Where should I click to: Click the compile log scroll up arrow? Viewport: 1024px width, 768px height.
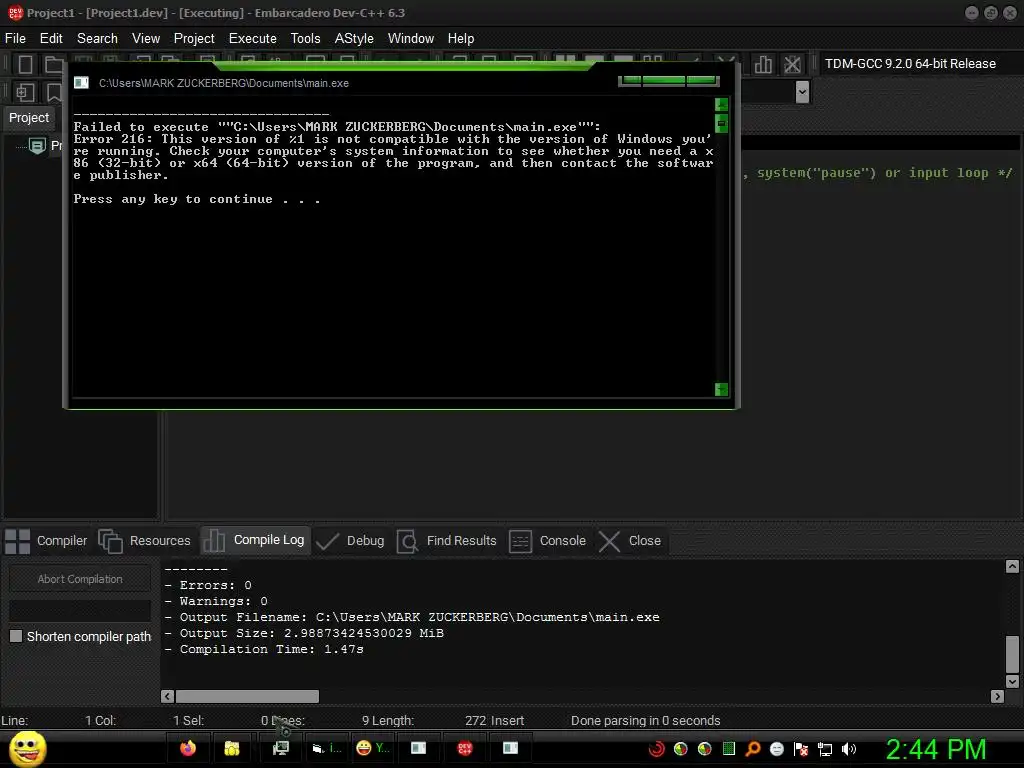point(1012,566)
